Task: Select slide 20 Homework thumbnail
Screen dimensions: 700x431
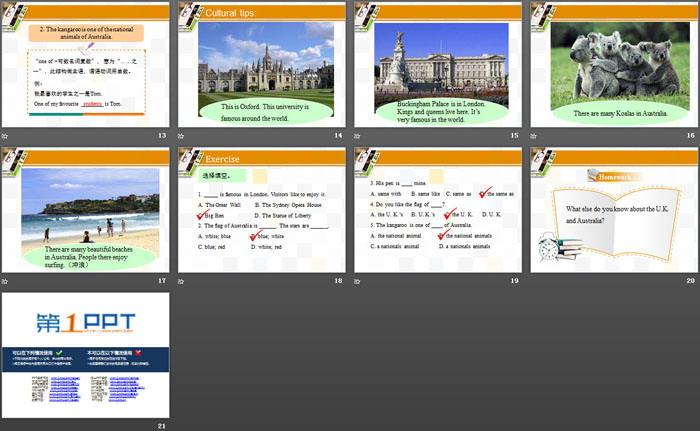Action: (x=614, y=210)
